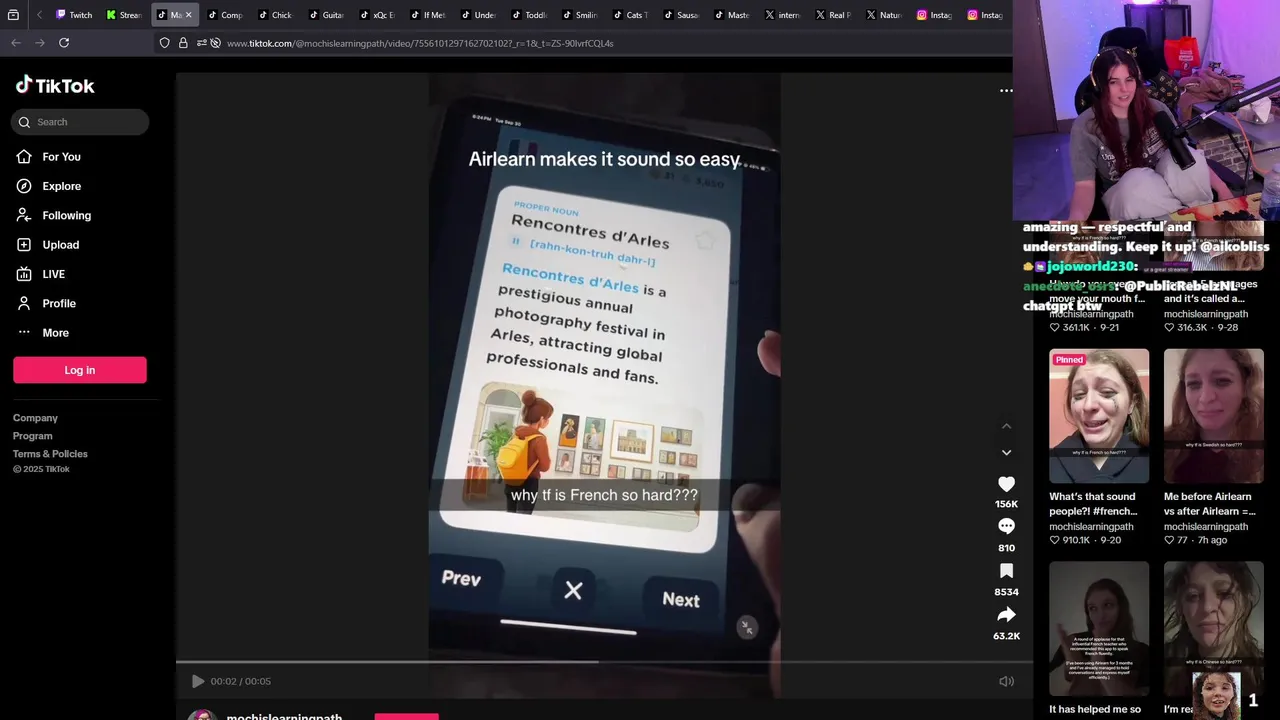Image resolution: width=1280 pixels, height=720 pixels.
Task: Switch to the Chick TikTok tab
Action: point(276,15)
